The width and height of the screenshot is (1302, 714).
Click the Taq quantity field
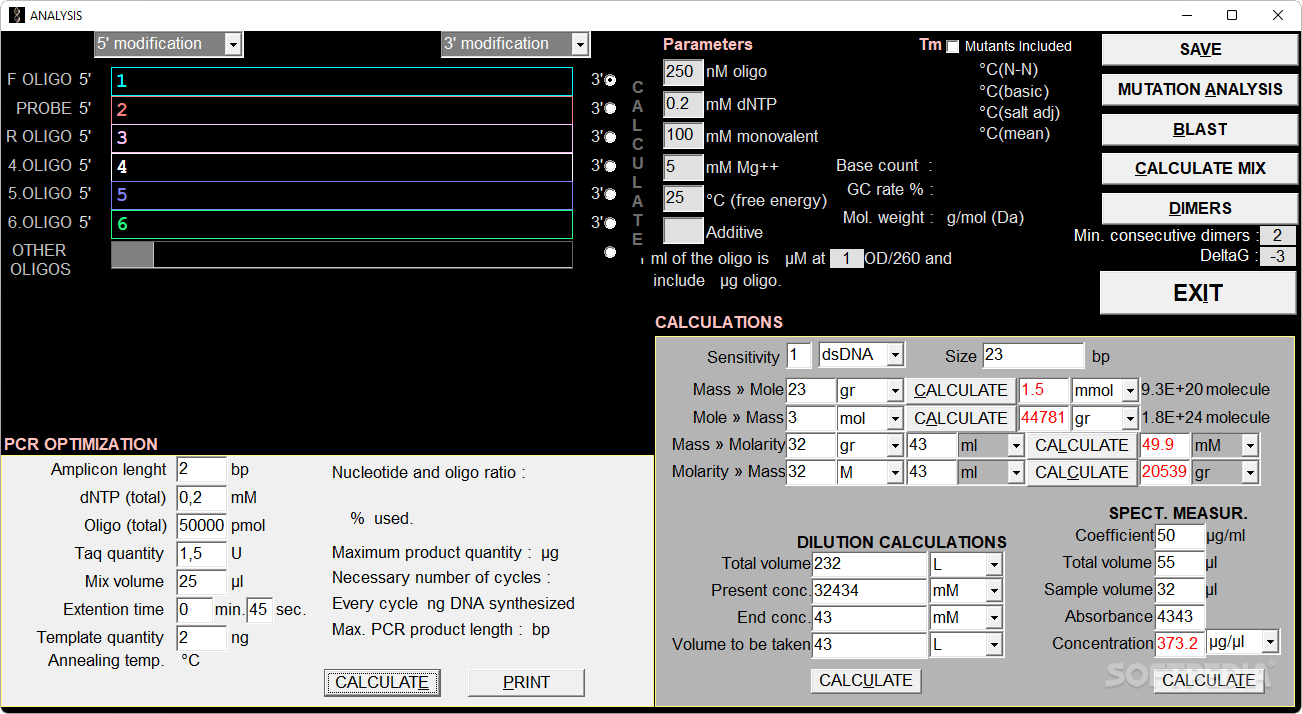tap(201, 553)
